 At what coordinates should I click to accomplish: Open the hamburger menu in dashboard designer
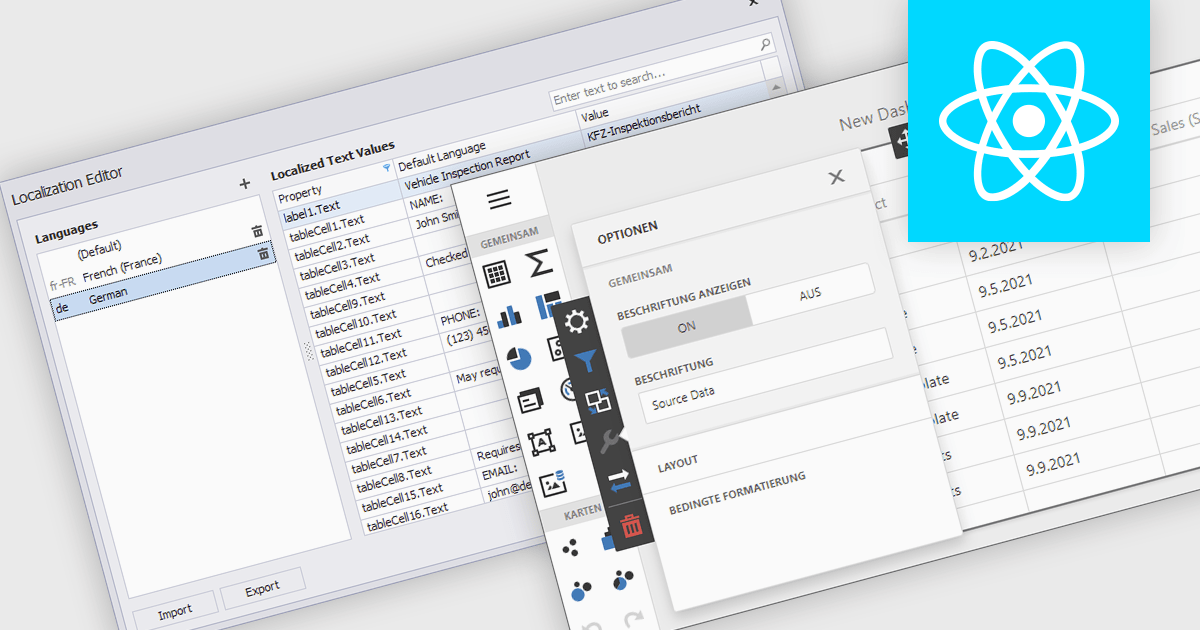point(500,200)
